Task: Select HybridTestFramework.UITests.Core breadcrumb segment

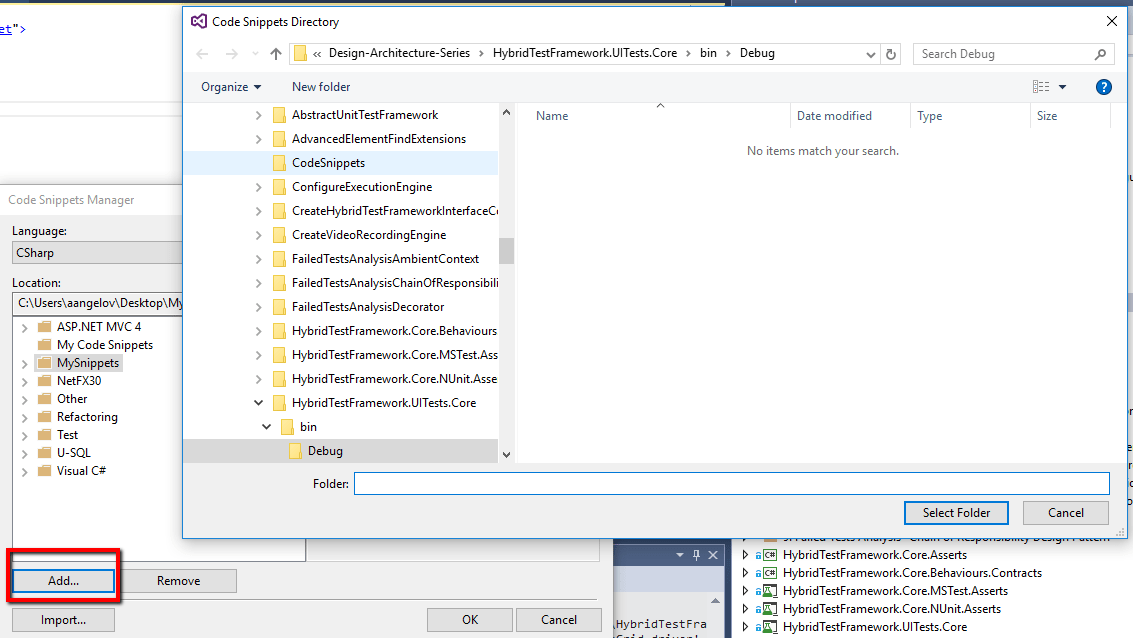Action: (x=585, y=53)
